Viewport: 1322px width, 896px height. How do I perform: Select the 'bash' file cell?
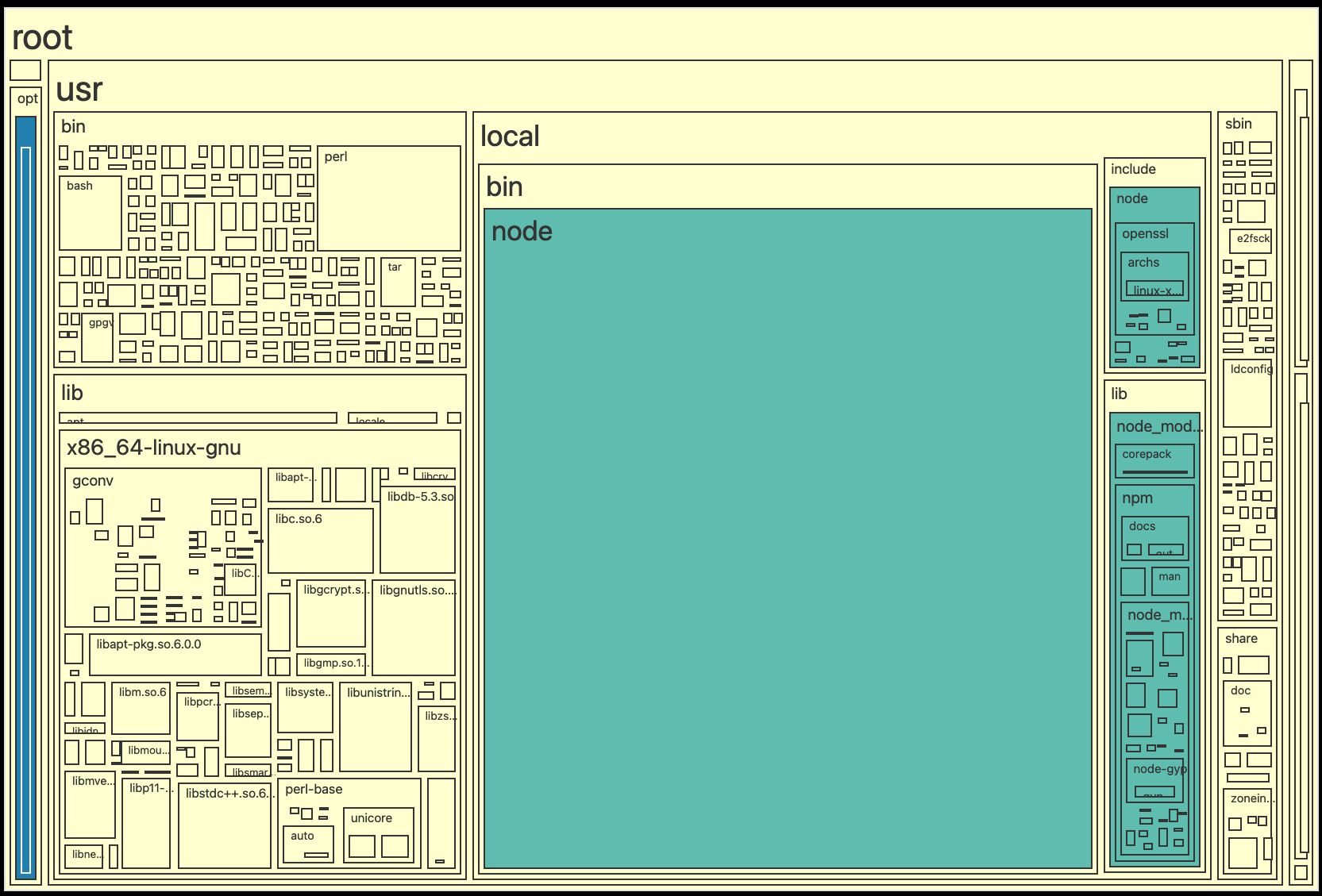coord(91,213)
